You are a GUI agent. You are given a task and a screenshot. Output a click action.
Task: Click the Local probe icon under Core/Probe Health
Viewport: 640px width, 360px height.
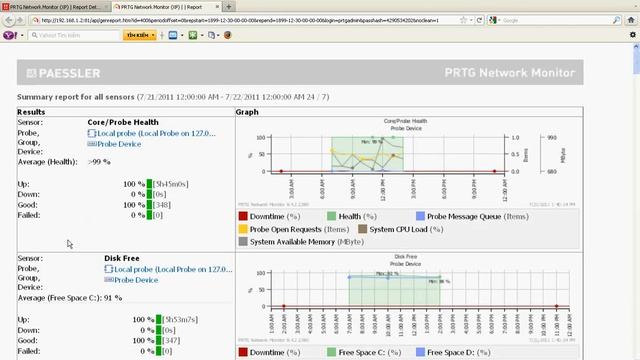(x=92, y=133)
